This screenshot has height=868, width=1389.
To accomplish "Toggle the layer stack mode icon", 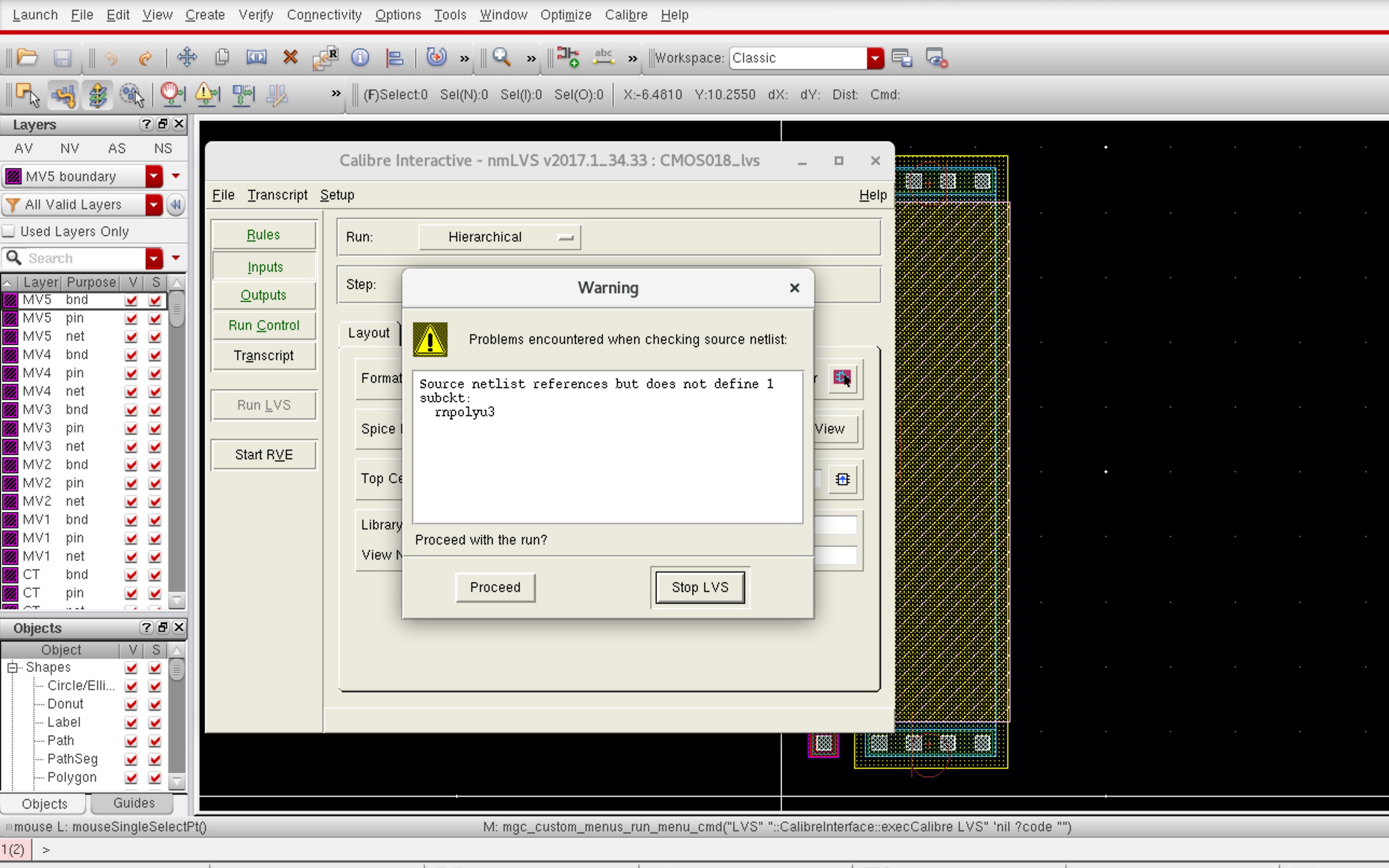I will coord(98,95).
